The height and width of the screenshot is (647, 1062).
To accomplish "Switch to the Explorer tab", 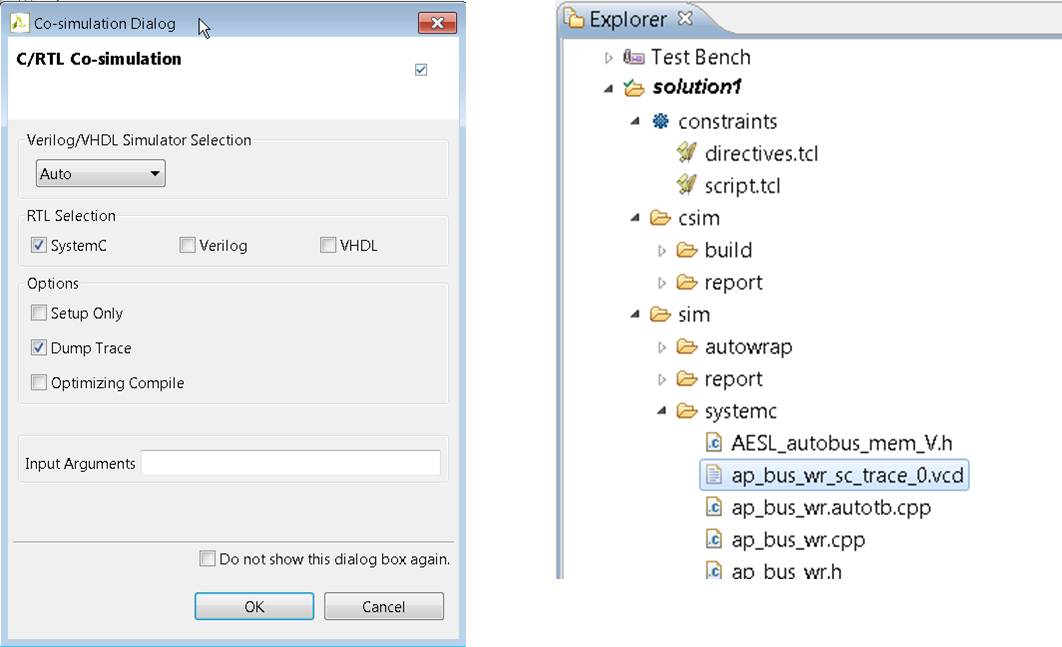I will click(x=615, y=19).
